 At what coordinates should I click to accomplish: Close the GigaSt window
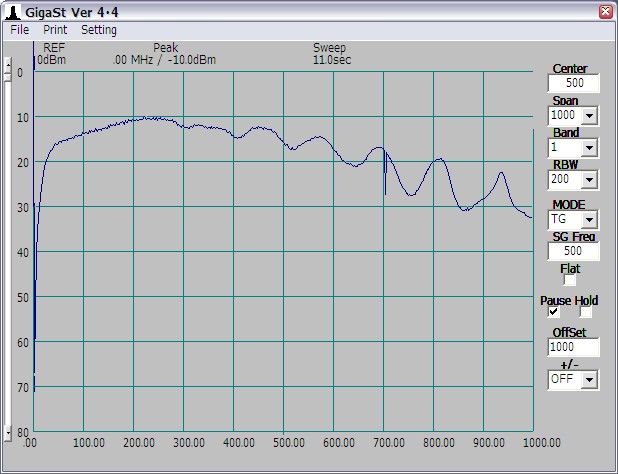point(605,11)
